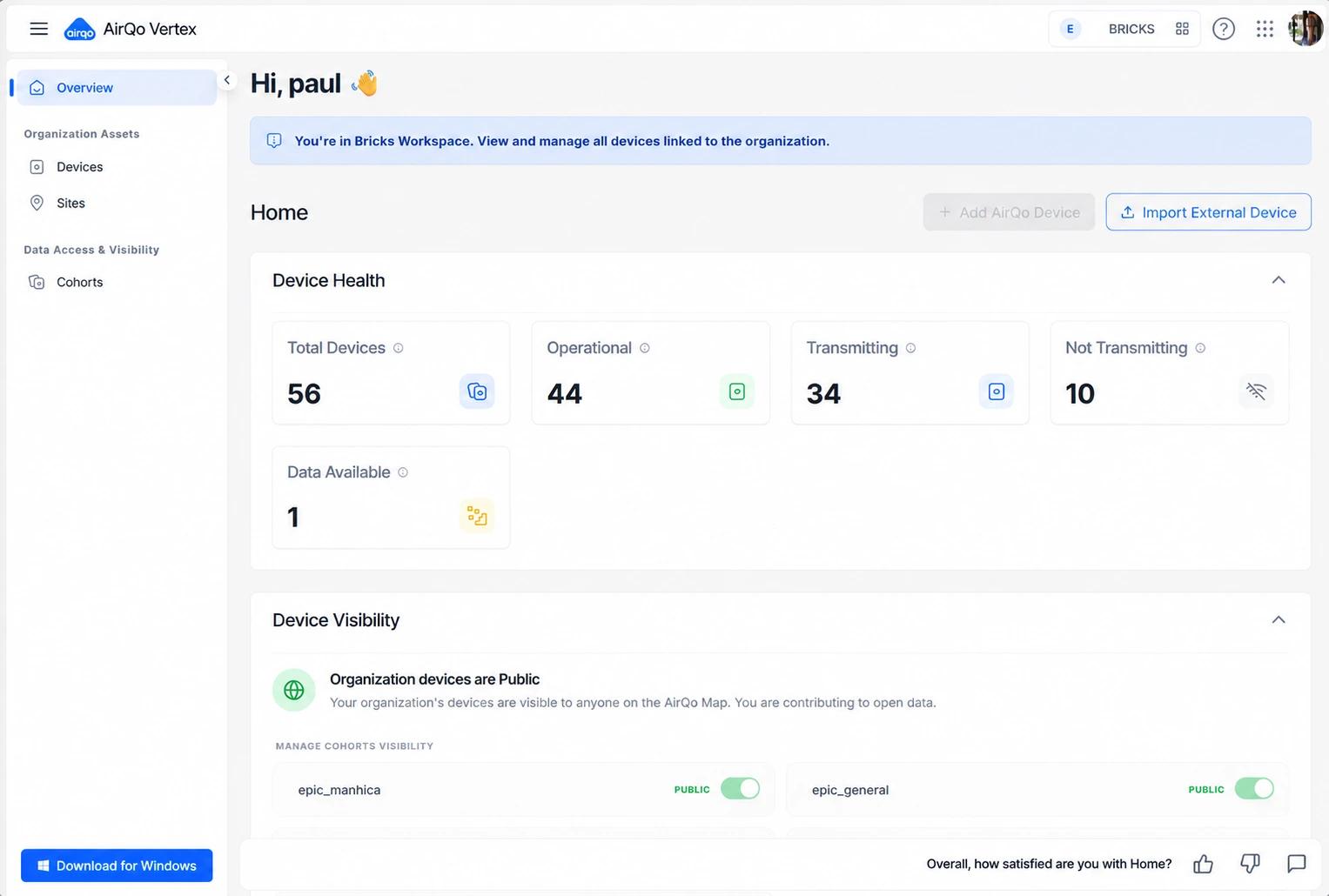
Task: Click the epic_manhica cohort name
Action: point(339,790)
